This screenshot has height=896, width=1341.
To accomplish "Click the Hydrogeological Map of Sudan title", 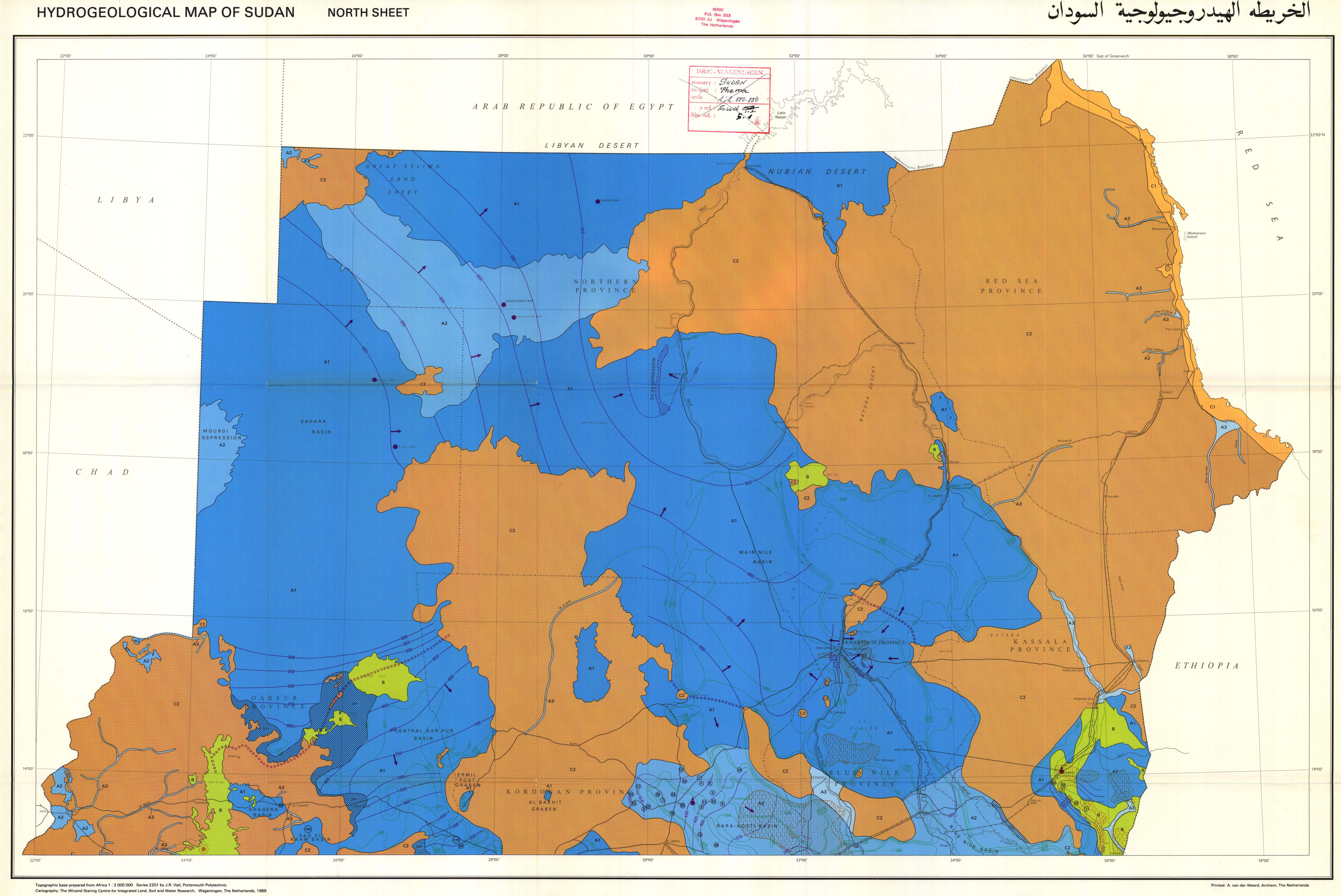I will tap(166, 13).
